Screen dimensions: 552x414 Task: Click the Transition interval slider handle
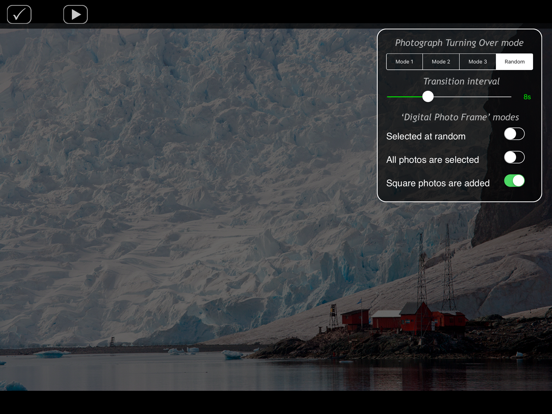coord(428,96)
